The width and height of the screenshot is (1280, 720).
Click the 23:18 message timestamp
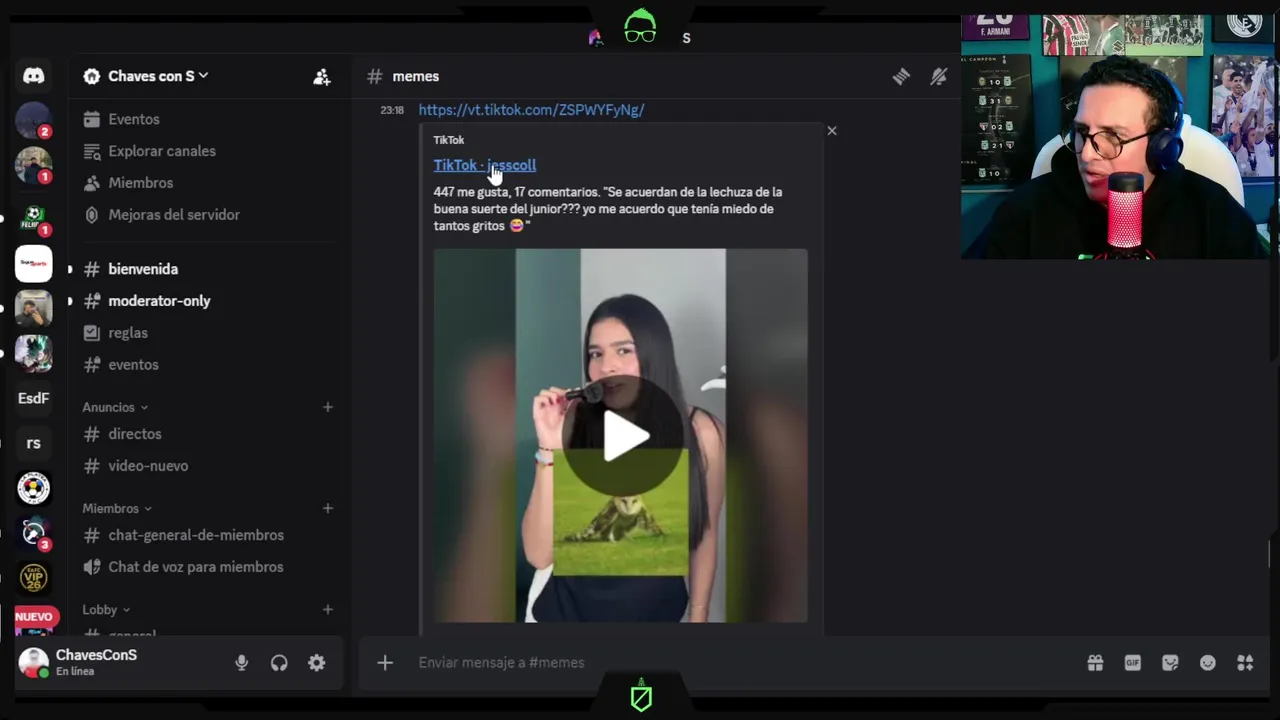click(392, 110)
